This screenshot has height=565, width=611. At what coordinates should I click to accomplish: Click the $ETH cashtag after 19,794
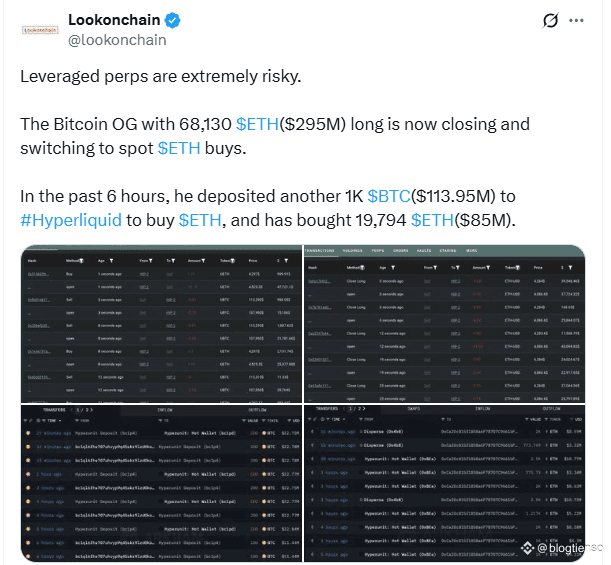point(432,220)
